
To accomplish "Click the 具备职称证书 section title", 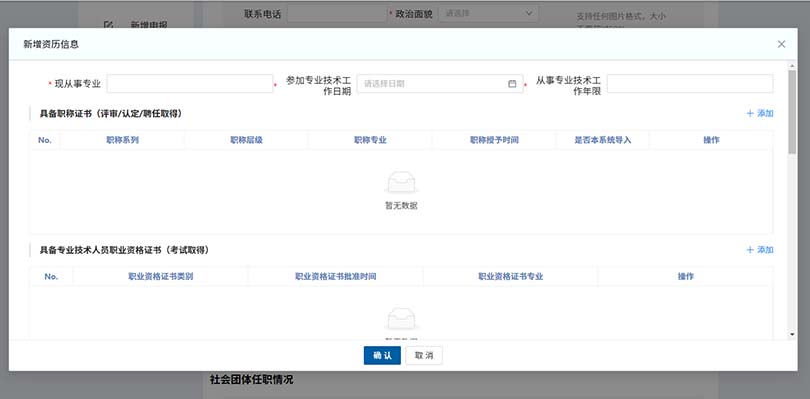I will pos(111,114).
